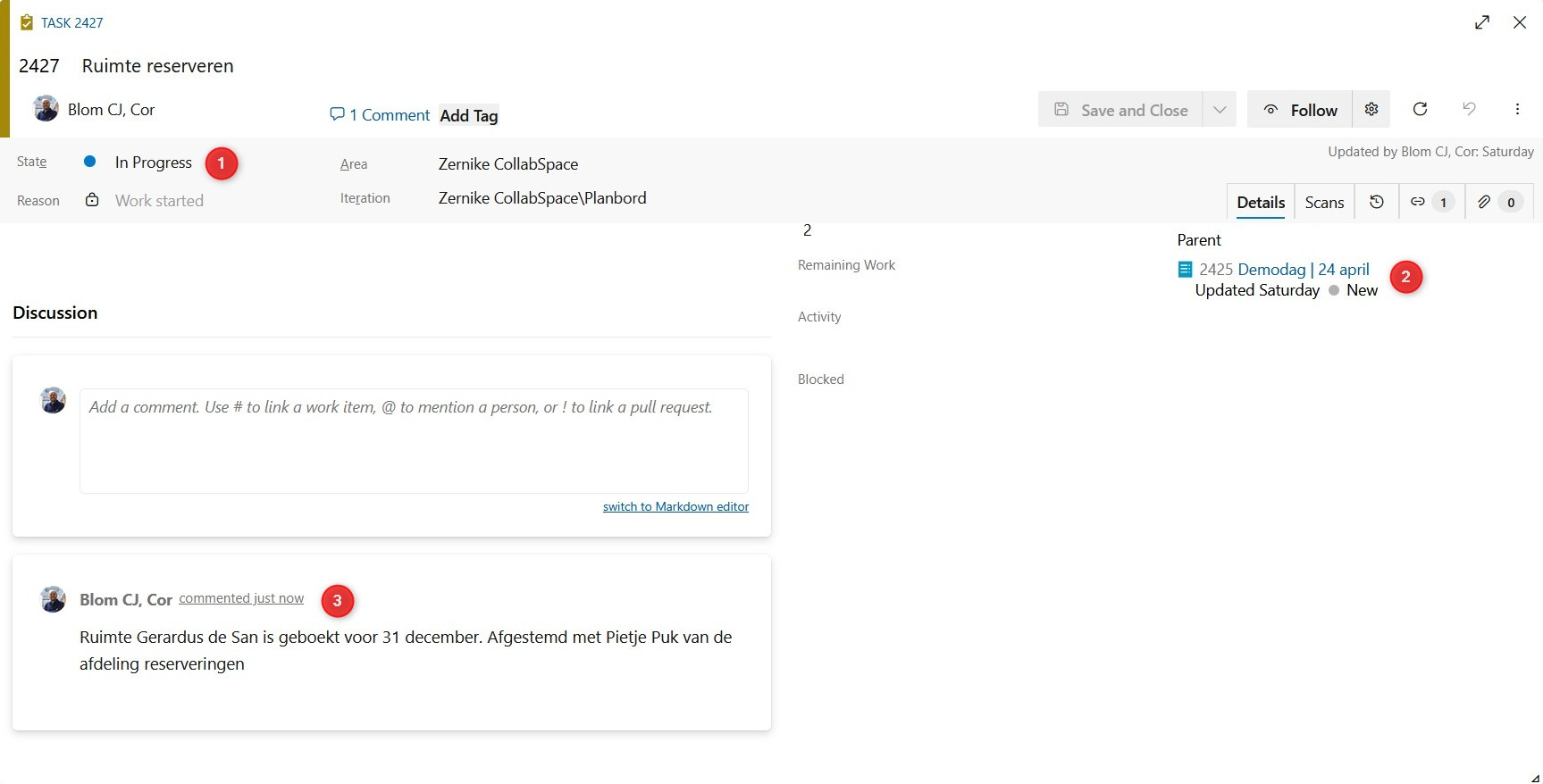Open the Links tab
1543x784 pixels.
[1431, 203]
